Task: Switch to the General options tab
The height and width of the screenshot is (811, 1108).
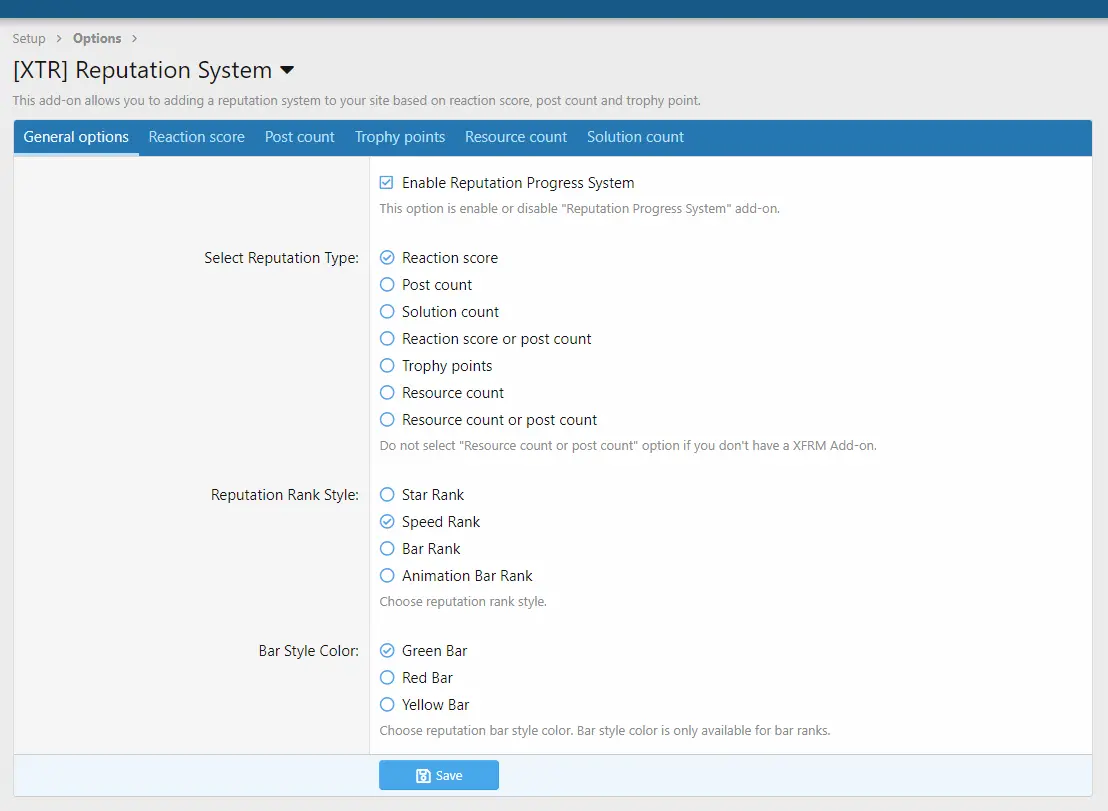Action: [x=76, y=137]
